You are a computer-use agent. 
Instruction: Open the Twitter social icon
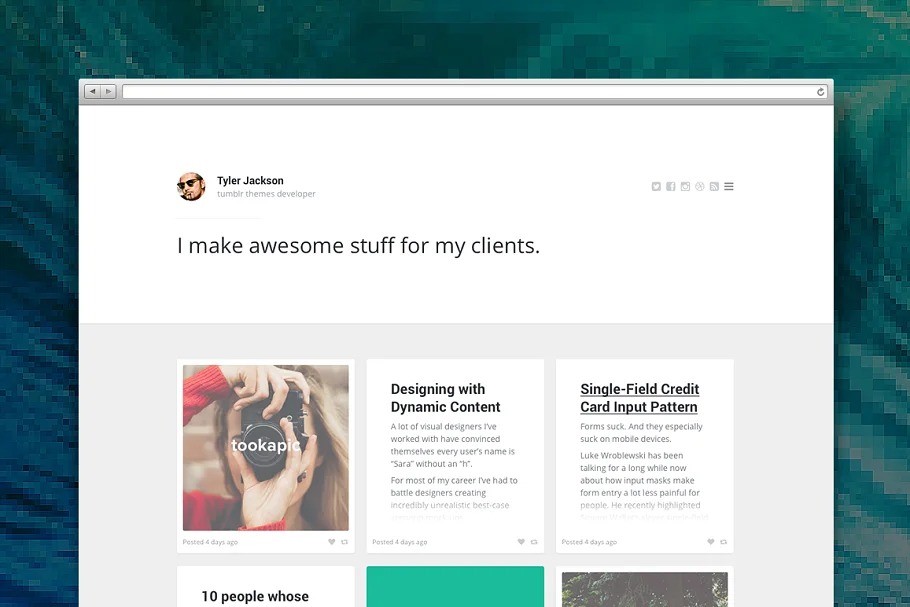pyautogui.click(x=656, y=186)
